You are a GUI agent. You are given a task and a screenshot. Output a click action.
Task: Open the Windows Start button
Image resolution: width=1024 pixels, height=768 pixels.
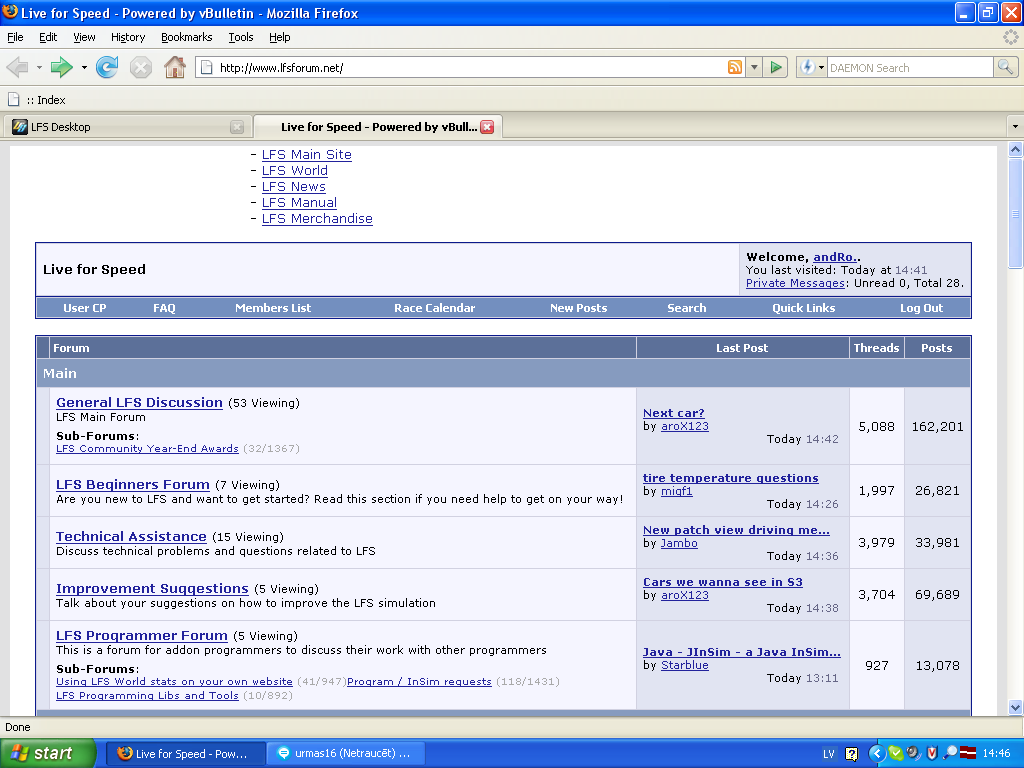click(48, 753)
